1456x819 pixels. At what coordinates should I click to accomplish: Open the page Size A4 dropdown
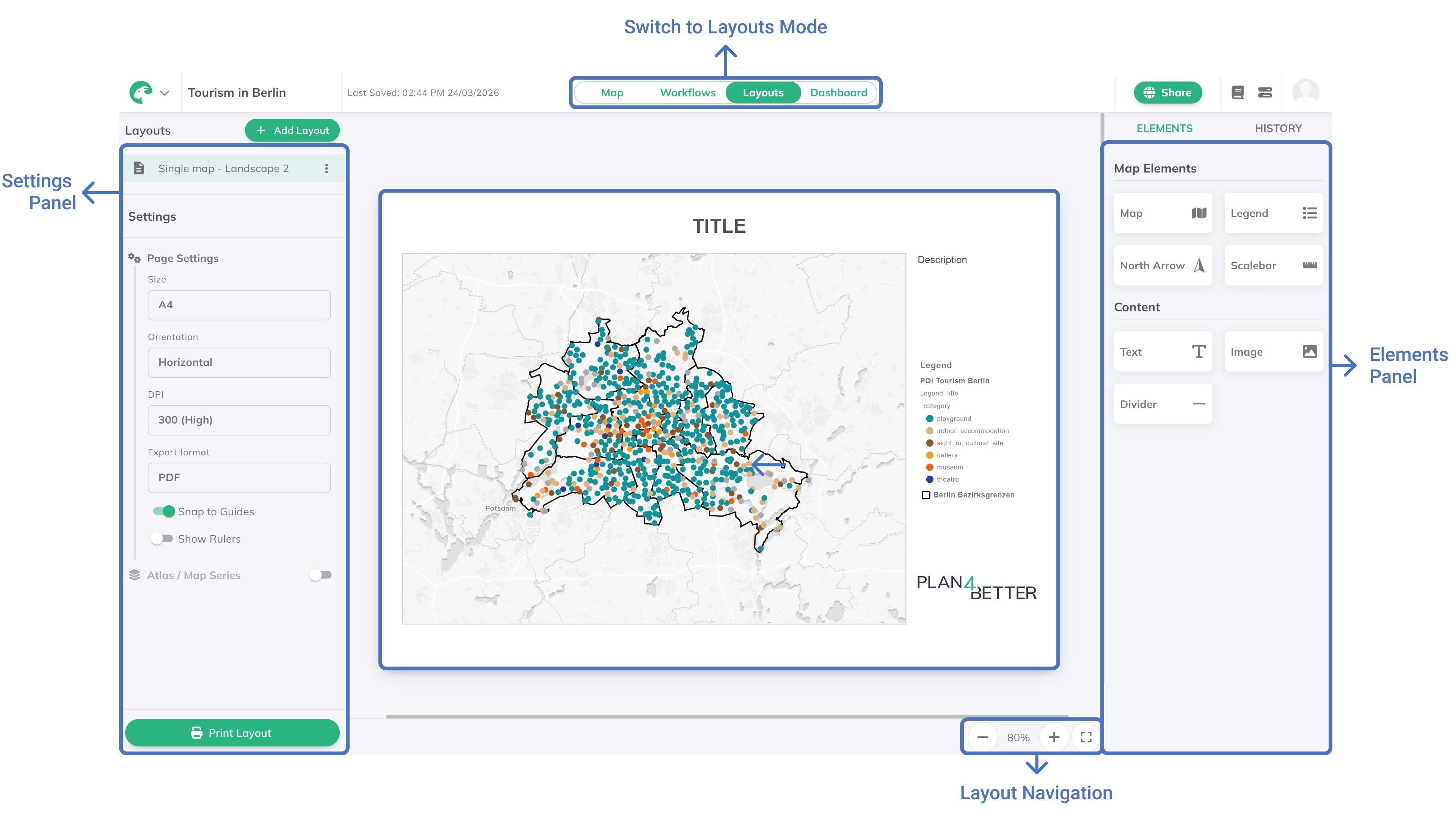point(238,304)
